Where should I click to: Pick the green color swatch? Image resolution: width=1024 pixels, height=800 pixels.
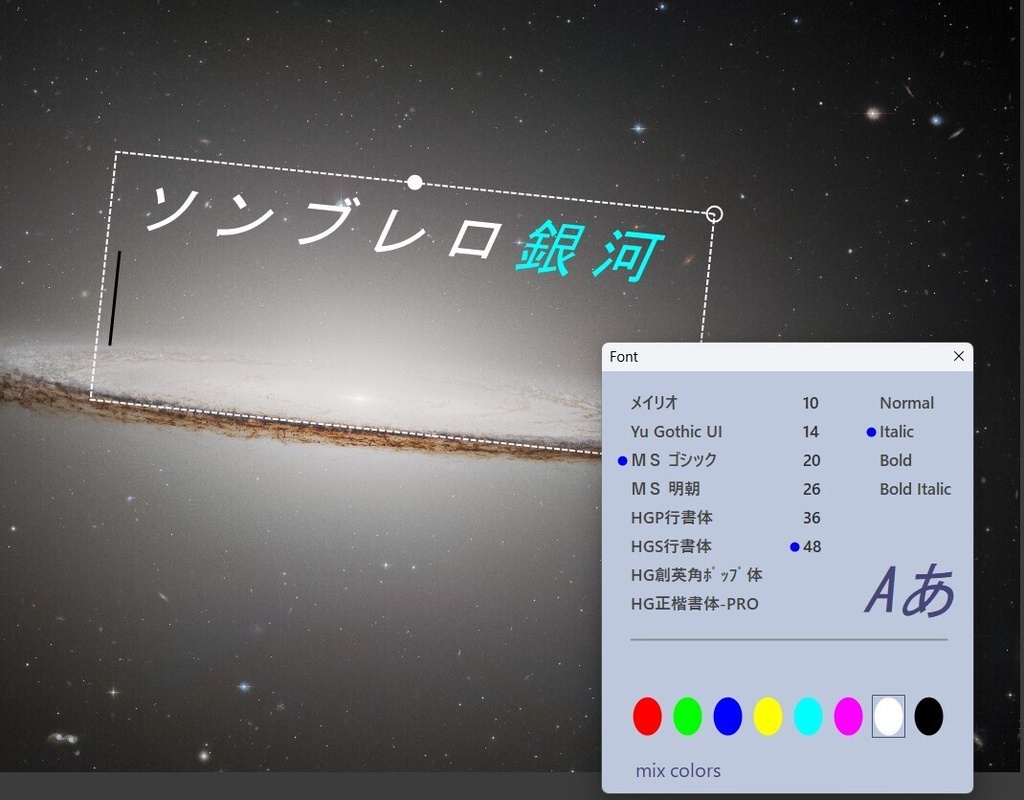coord(688,716)
